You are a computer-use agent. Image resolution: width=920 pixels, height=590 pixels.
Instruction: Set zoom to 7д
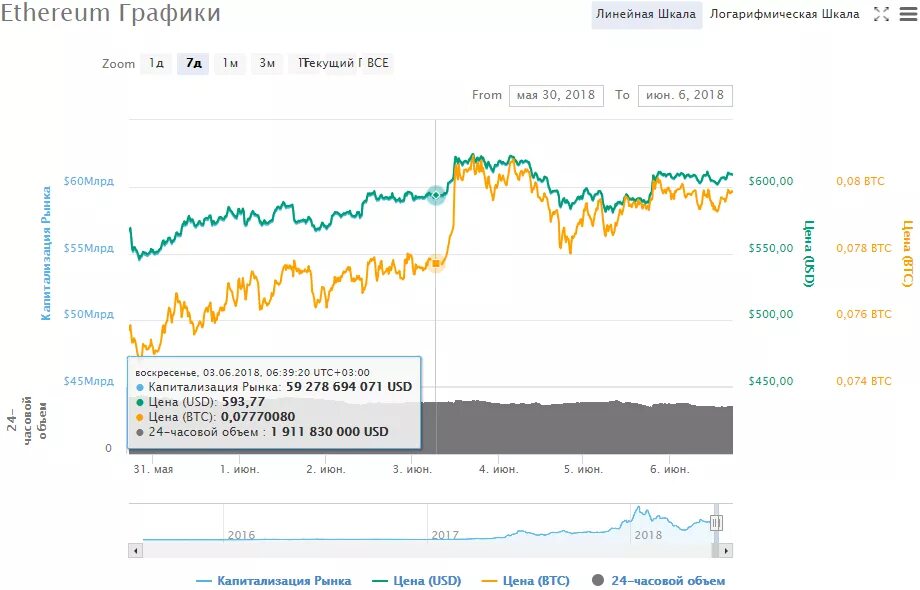194,63
